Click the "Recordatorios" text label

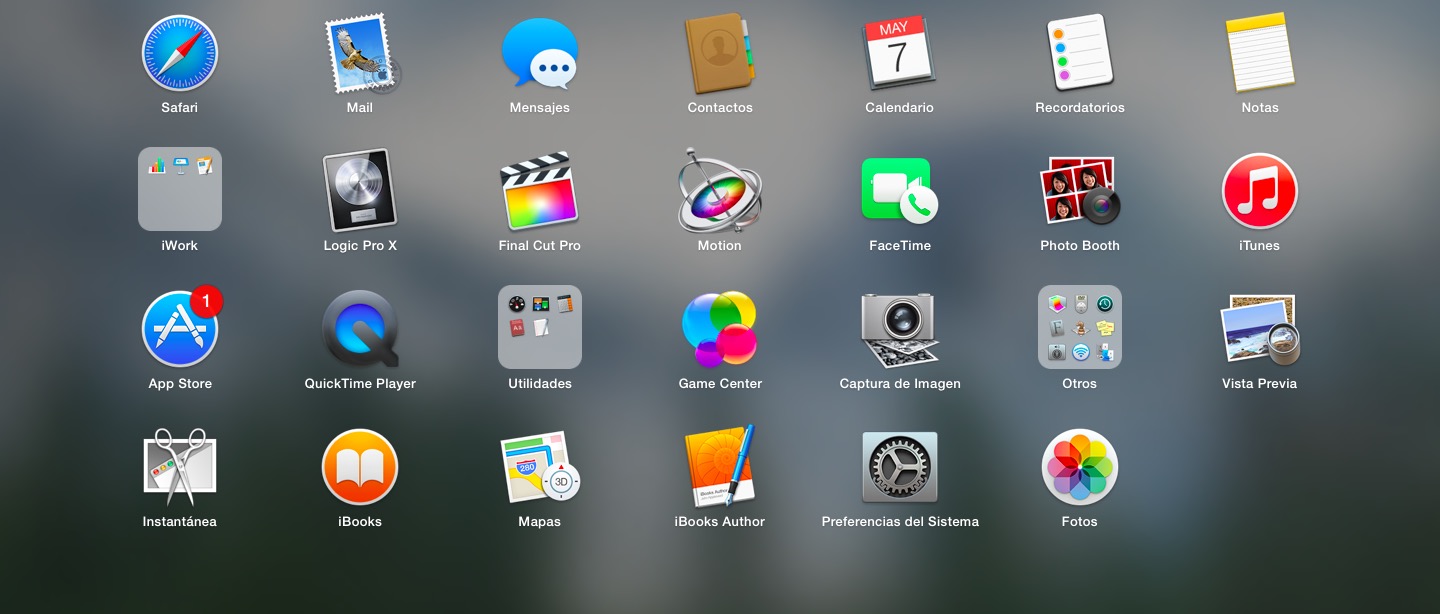(1080, 108)
